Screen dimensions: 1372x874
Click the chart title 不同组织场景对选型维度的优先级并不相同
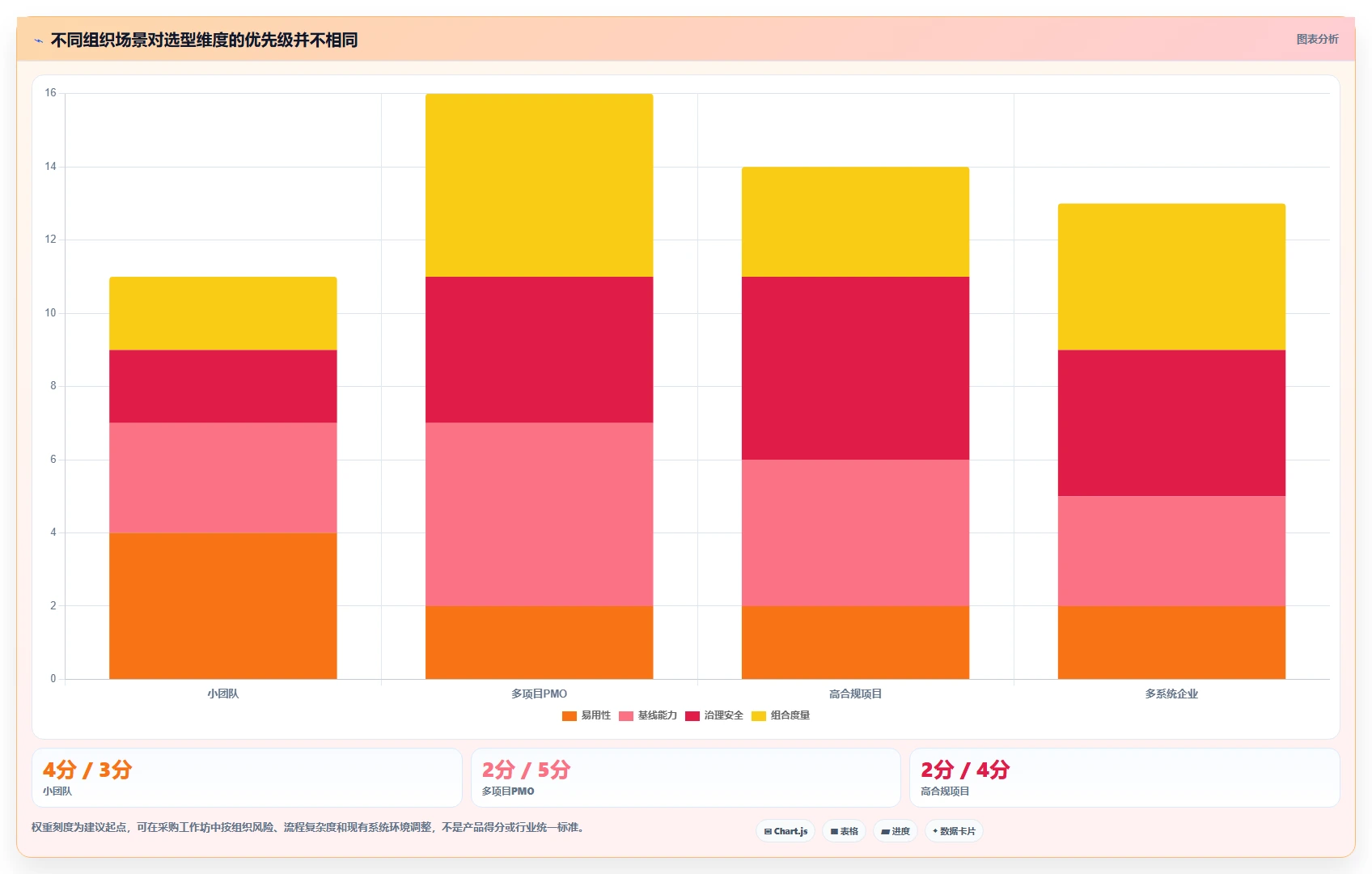click(204, 40)
